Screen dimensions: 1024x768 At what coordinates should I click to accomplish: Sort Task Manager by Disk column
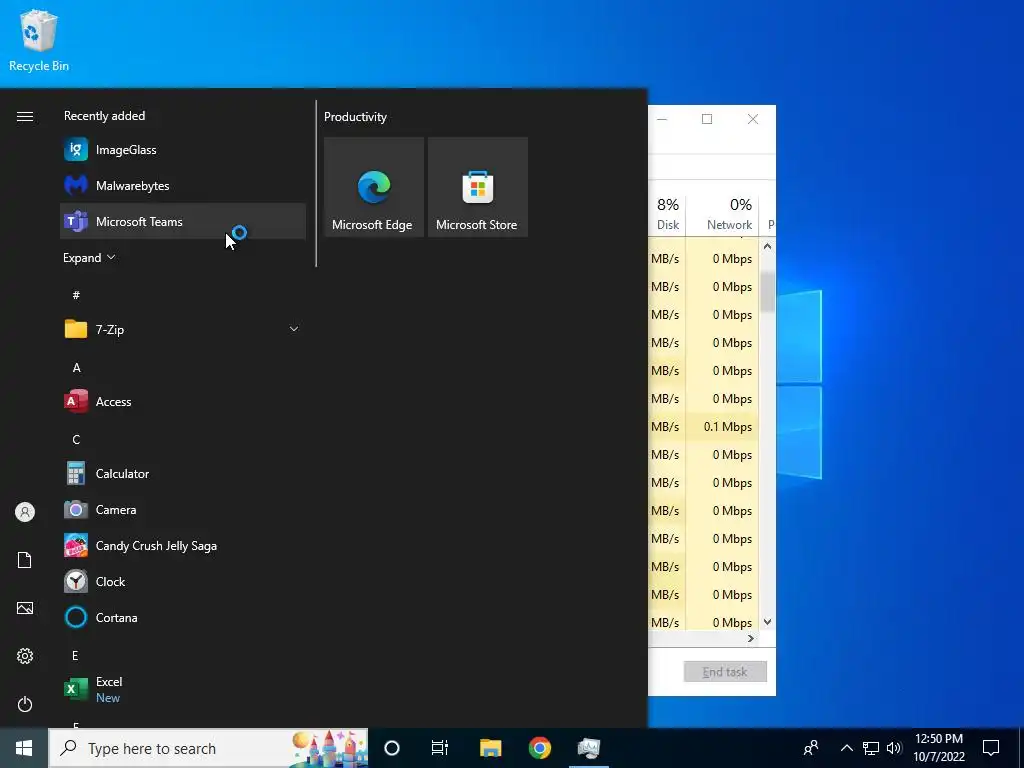[x=667, y=214]
